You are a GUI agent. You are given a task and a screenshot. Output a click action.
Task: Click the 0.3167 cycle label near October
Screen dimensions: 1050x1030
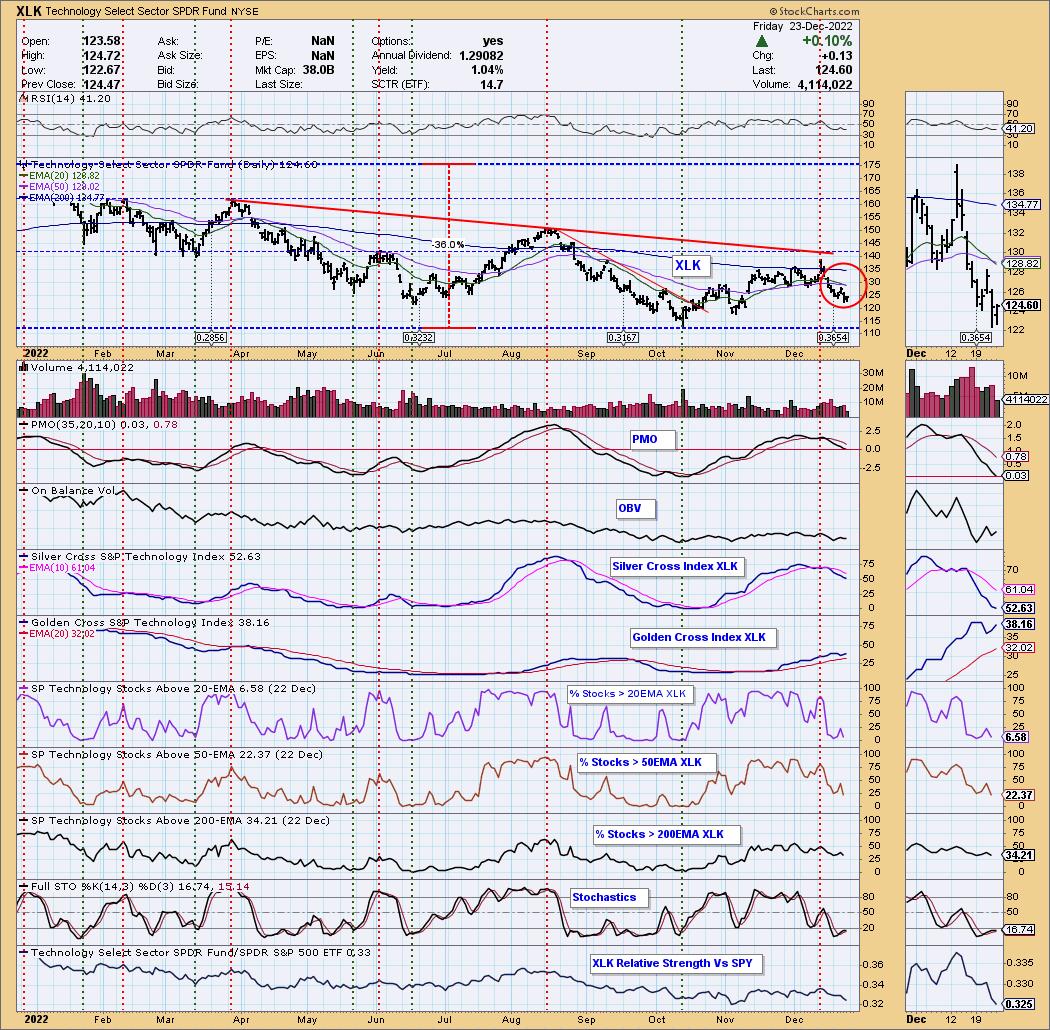coord(622,338)
